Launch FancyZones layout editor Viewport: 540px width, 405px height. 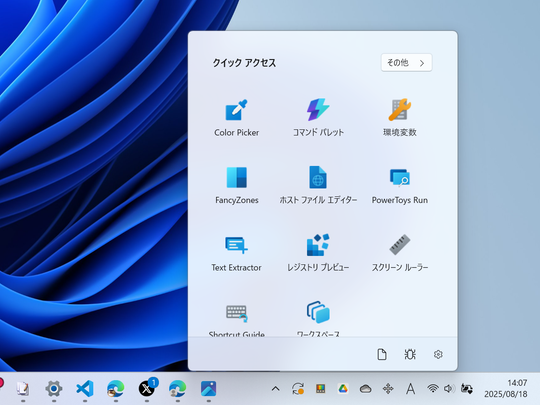[x=237, y=186]
